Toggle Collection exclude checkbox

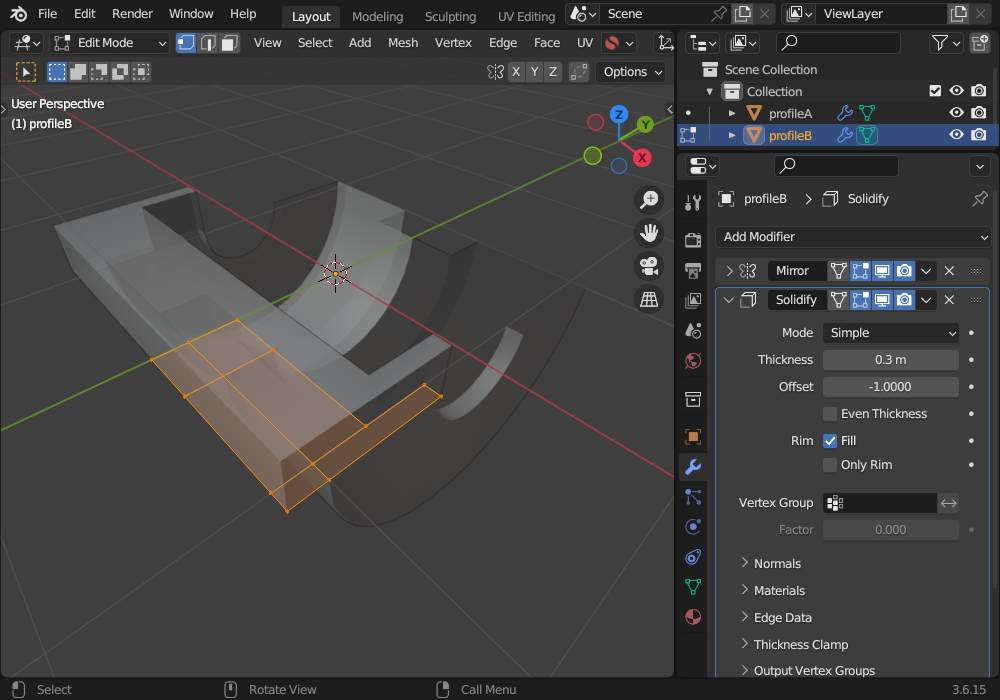935,91
